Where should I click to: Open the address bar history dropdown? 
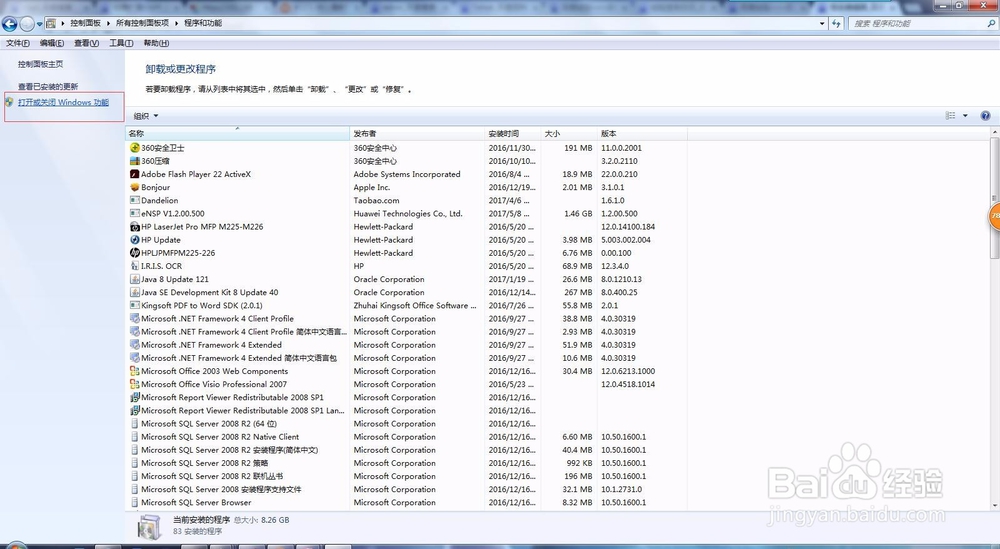tap(821, 24)
